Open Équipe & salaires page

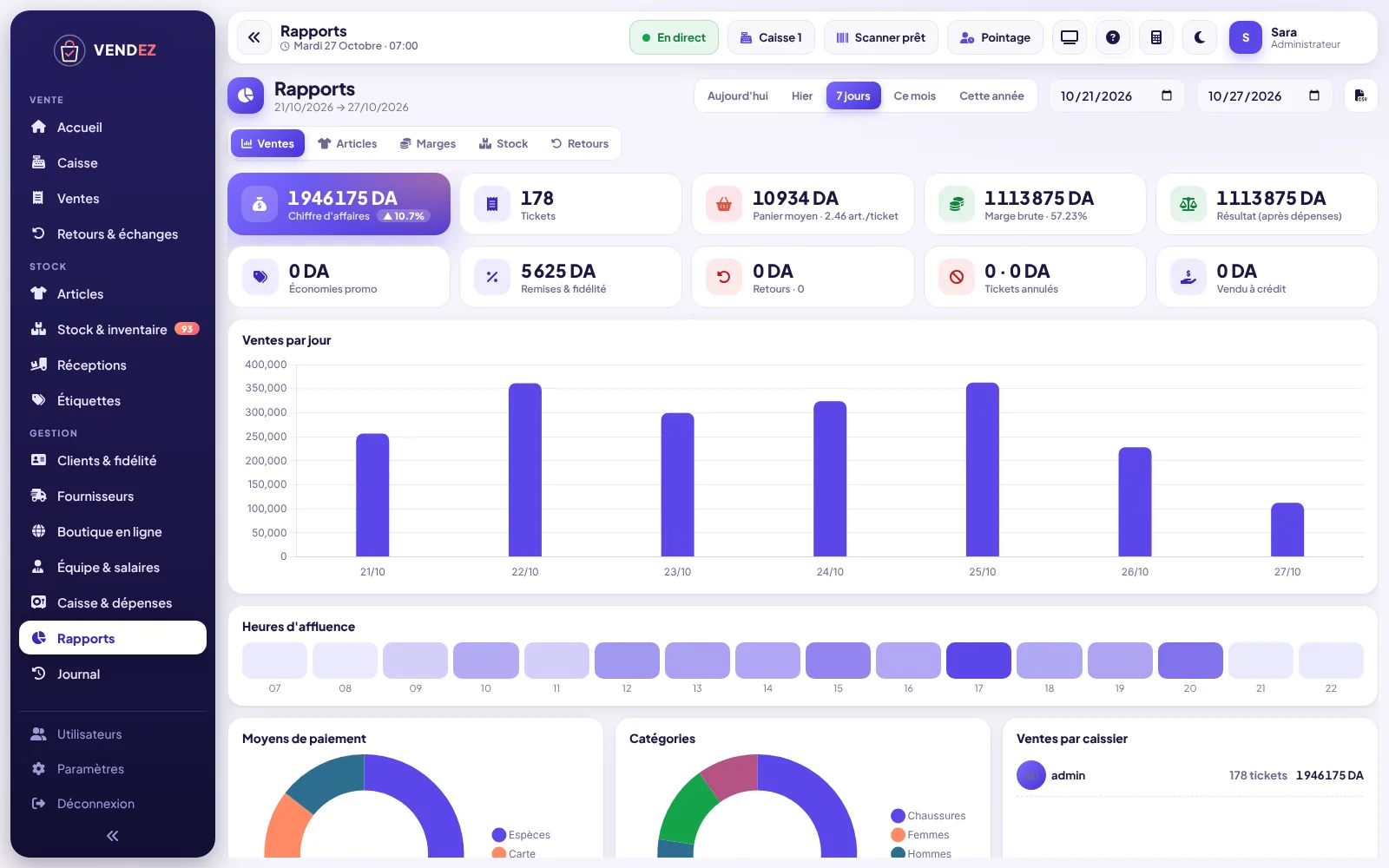pos(113,568)
